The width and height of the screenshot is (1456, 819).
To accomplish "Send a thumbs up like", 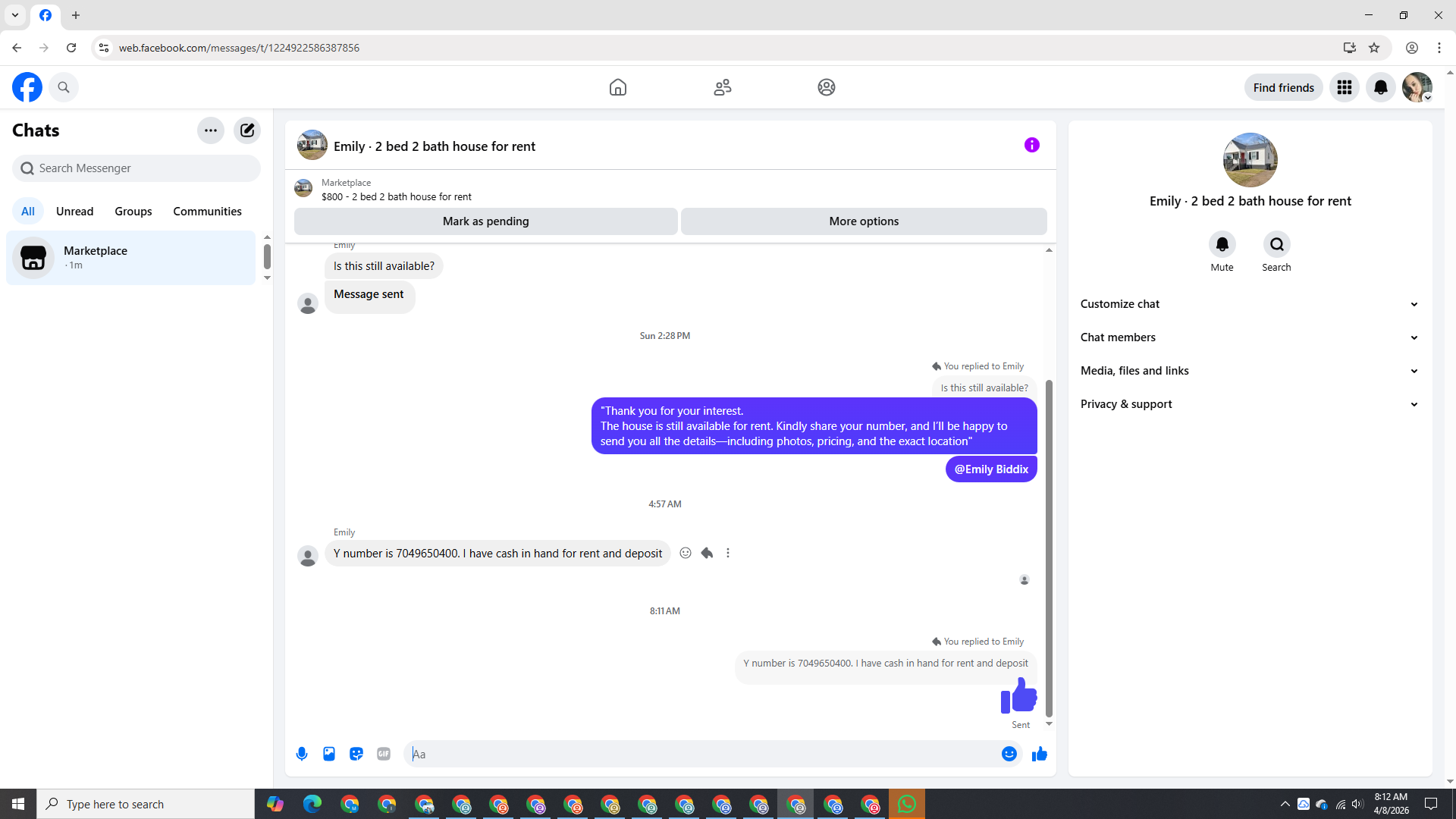I will (x=1039, y=754).
